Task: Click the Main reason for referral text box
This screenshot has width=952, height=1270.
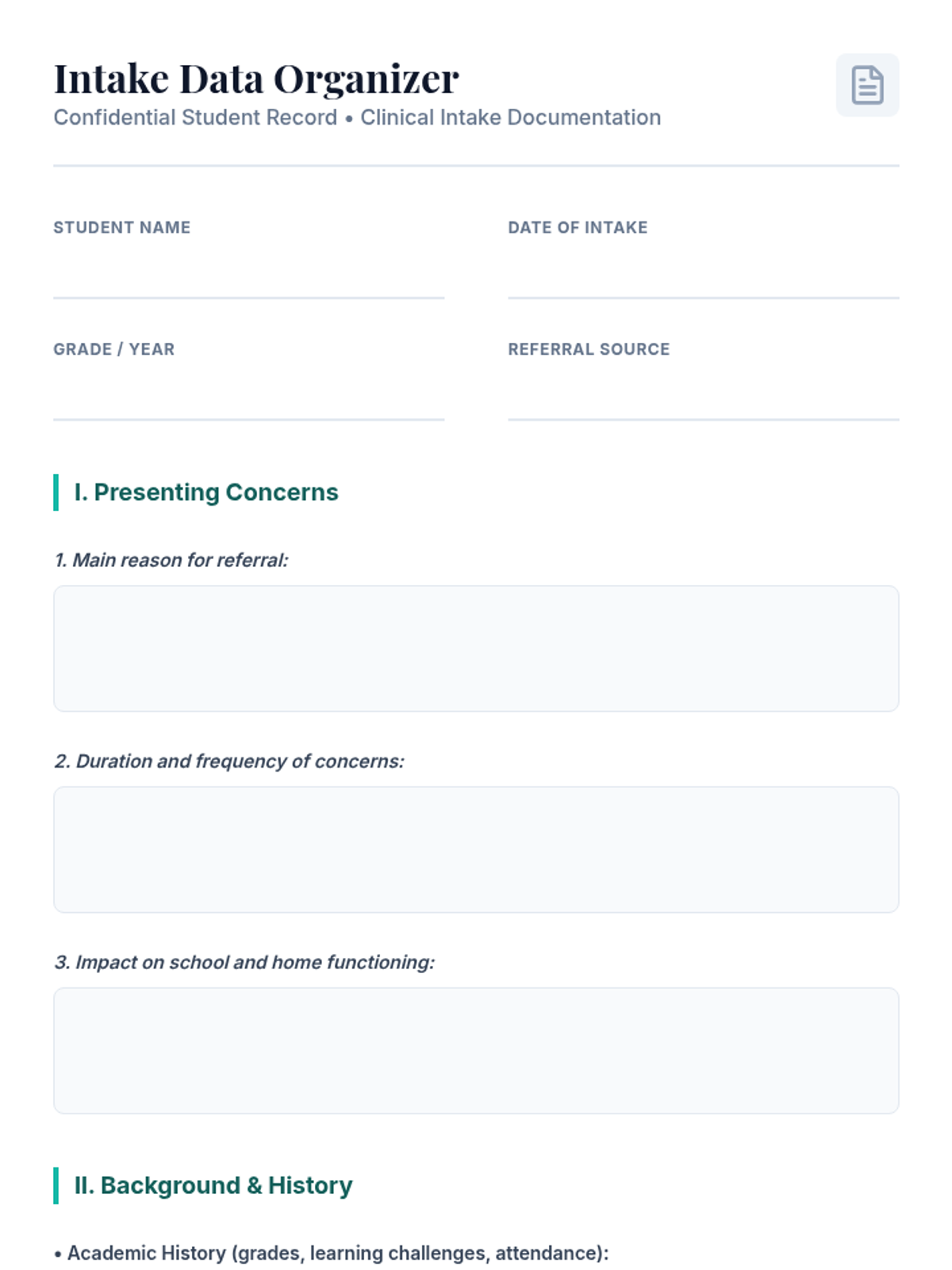Action: pyautogui.click(x=476, y=648)
